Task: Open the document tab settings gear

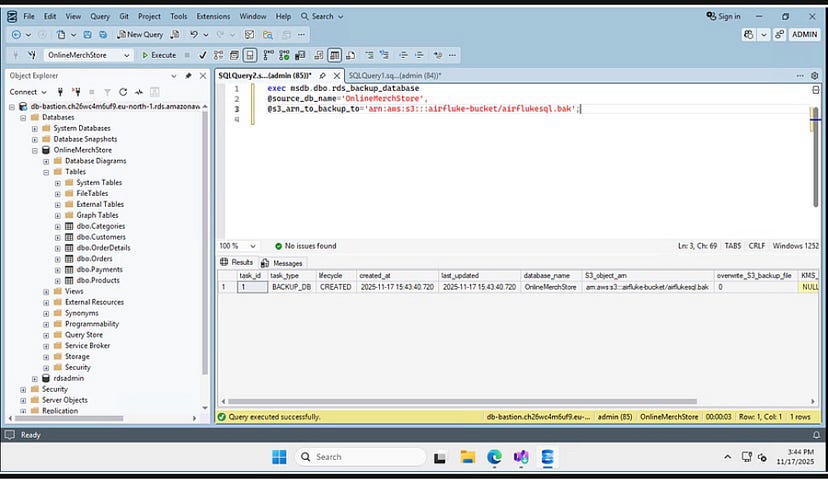Action: pos(815,76)
